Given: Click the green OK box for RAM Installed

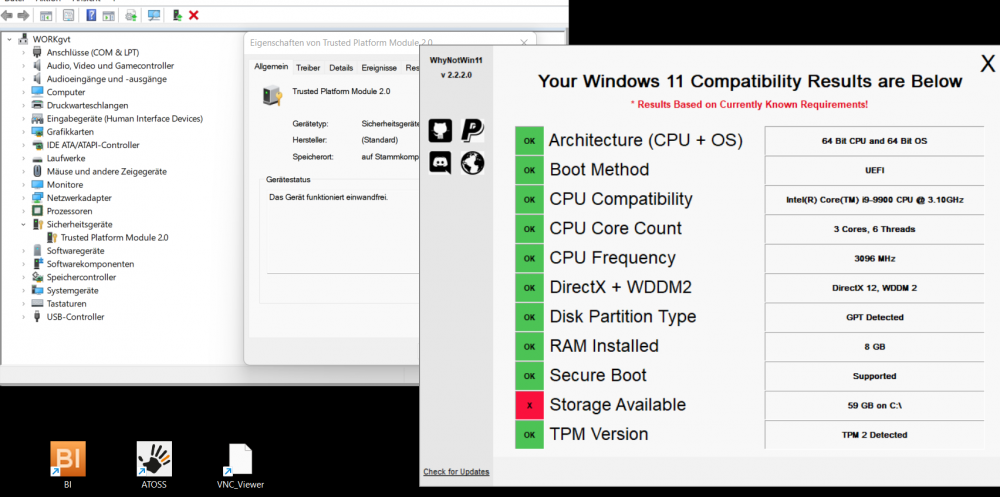Looking at the screenshot, I should (x=529, y=346).
